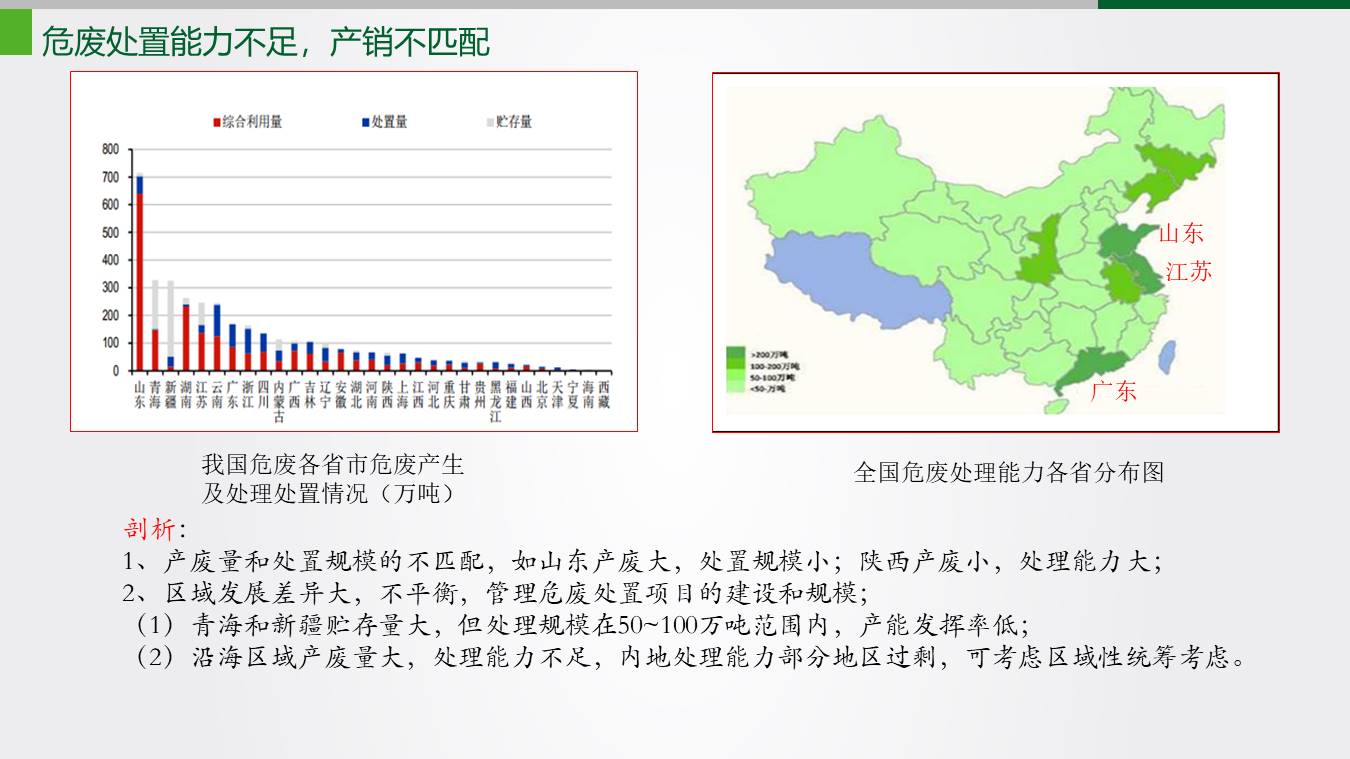This screenshot has width=1350, height=759.
Task: Select the red 综合利用量 legend swatch
Action: (x=216, y=122)
